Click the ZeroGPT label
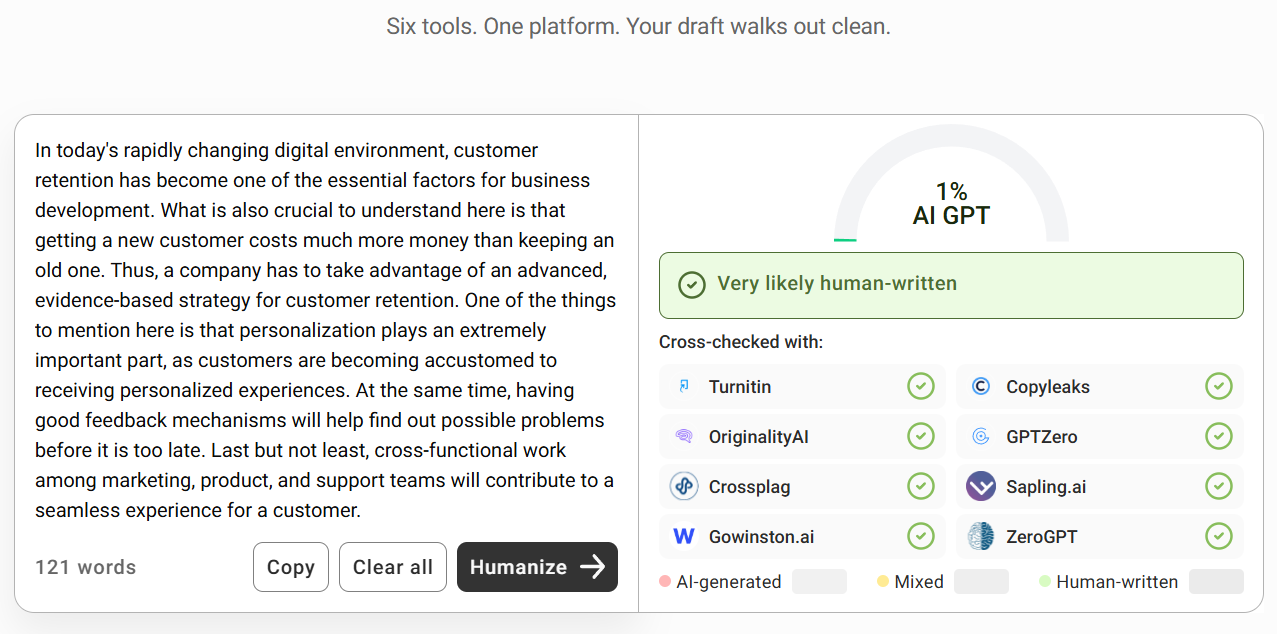This screenshot has height=634, width=1277. tap(1042, 537)
